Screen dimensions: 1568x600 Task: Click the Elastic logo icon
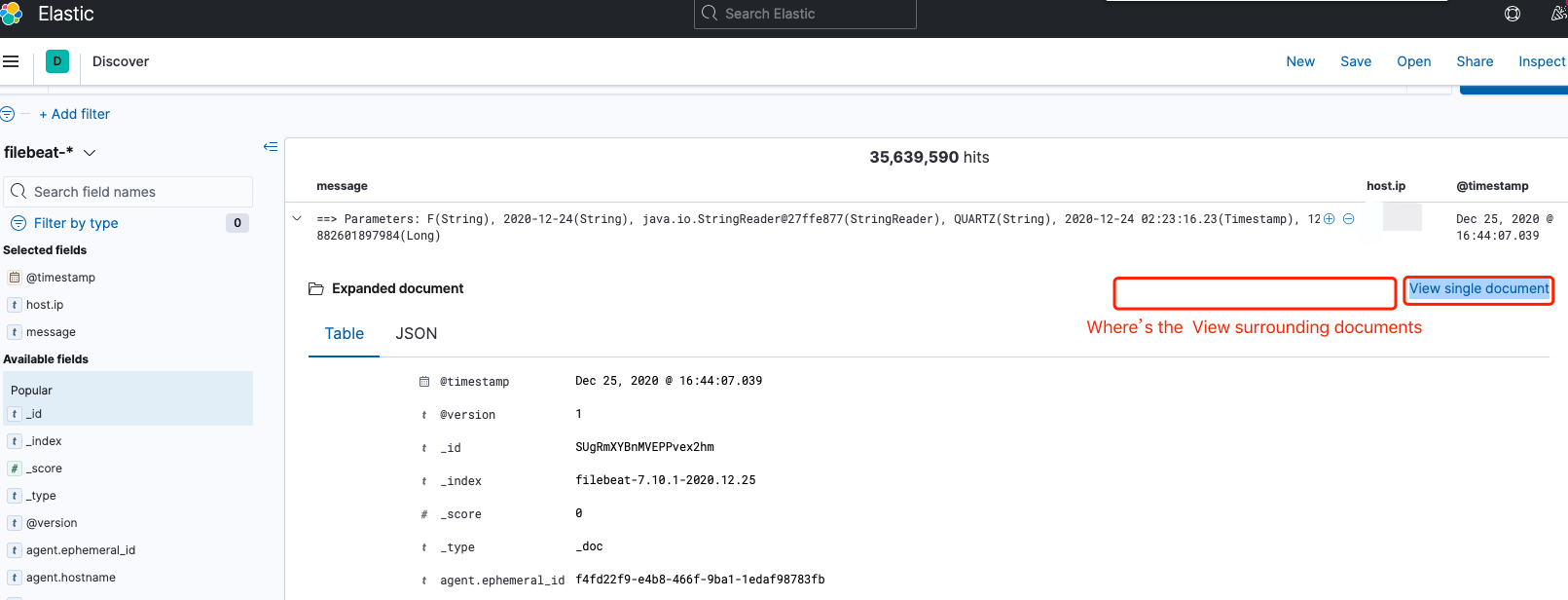[11, 14]
